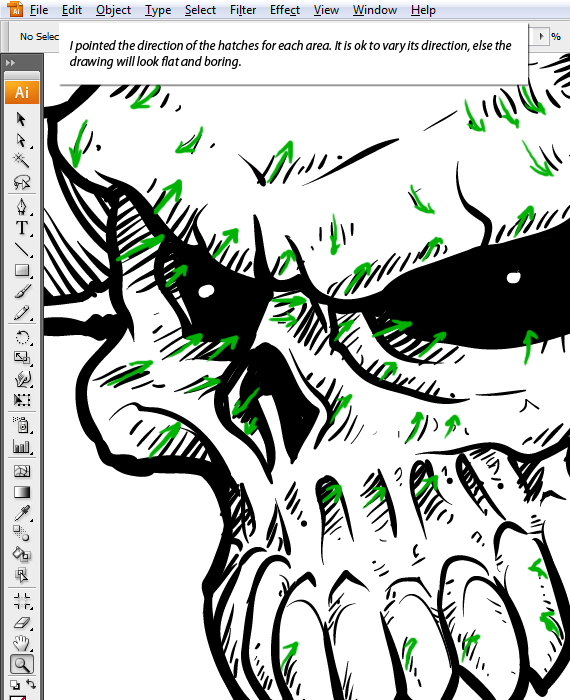The image size is (570, 700).
Task: Reset to default fill and stroke
Action: [14, 684]
